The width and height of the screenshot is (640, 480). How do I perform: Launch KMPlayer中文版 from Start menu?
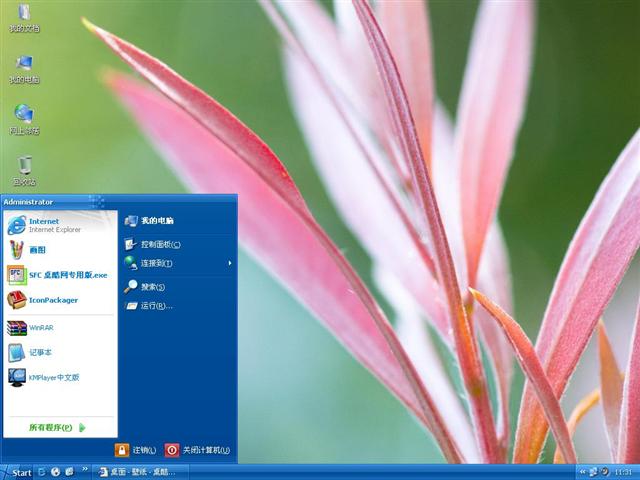60,378
